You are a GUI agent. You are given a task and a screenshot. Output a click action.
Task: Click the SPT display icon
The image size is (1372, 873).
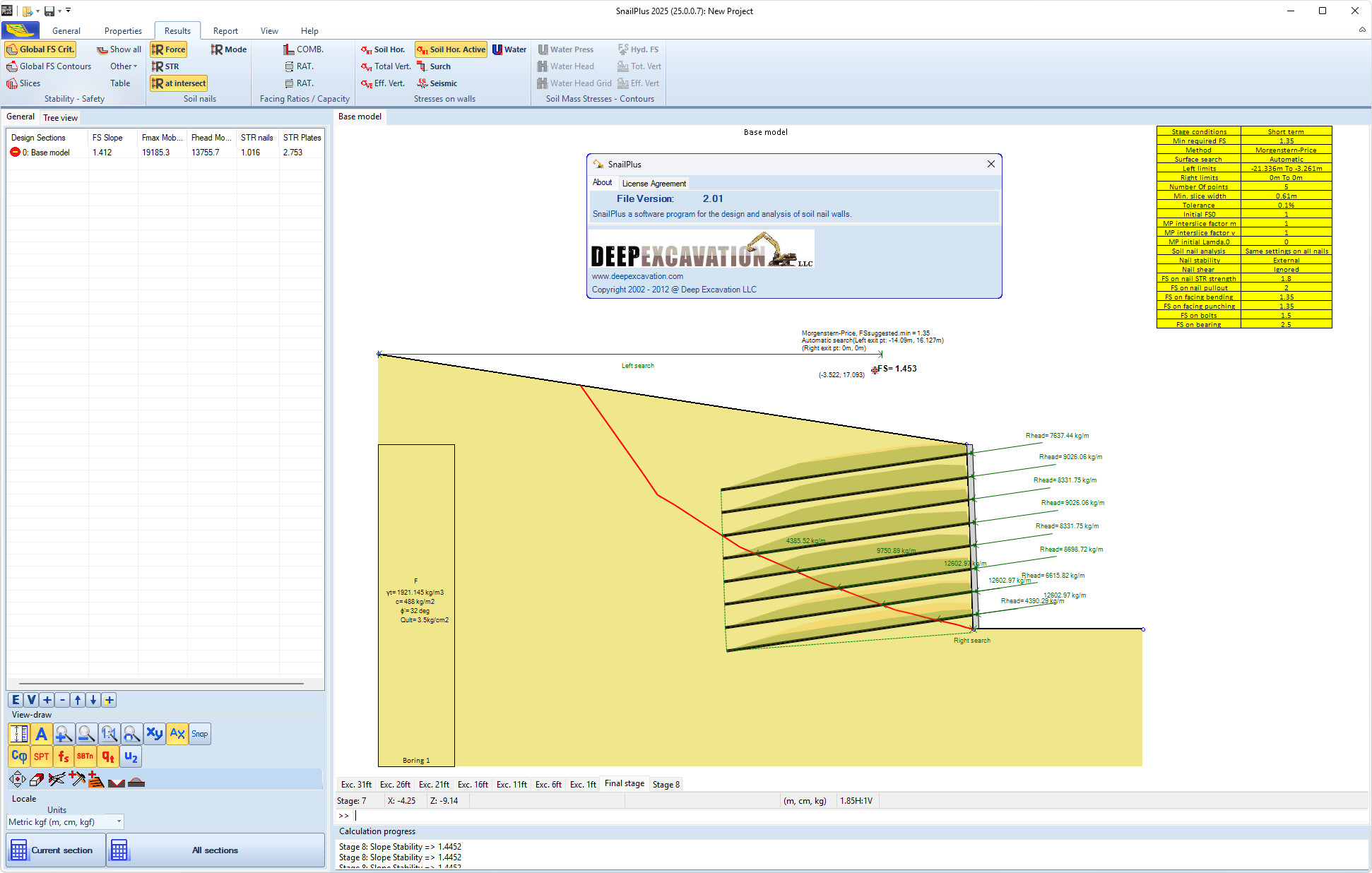[x=42, y=756]
